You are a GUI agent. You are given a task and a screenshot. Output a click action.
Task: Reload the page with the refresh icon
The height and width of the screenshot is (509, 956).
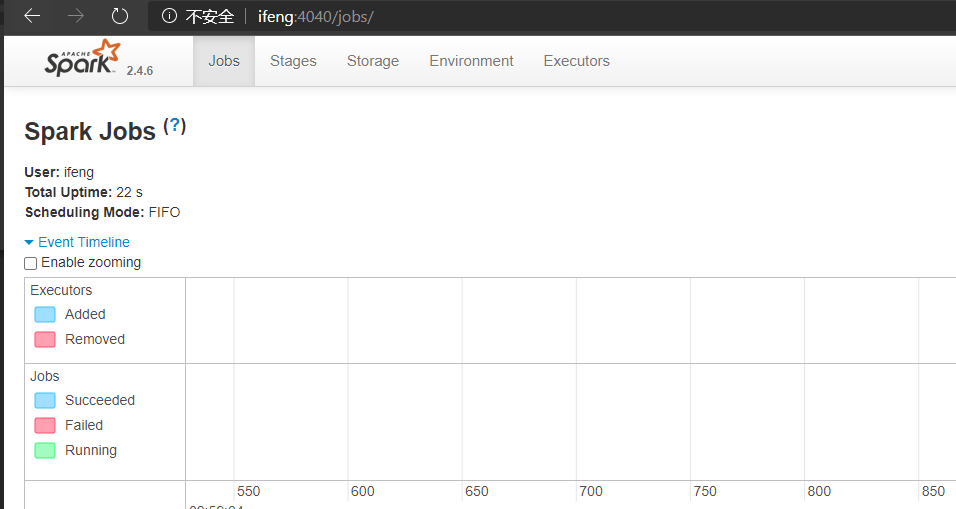[120, 16]
